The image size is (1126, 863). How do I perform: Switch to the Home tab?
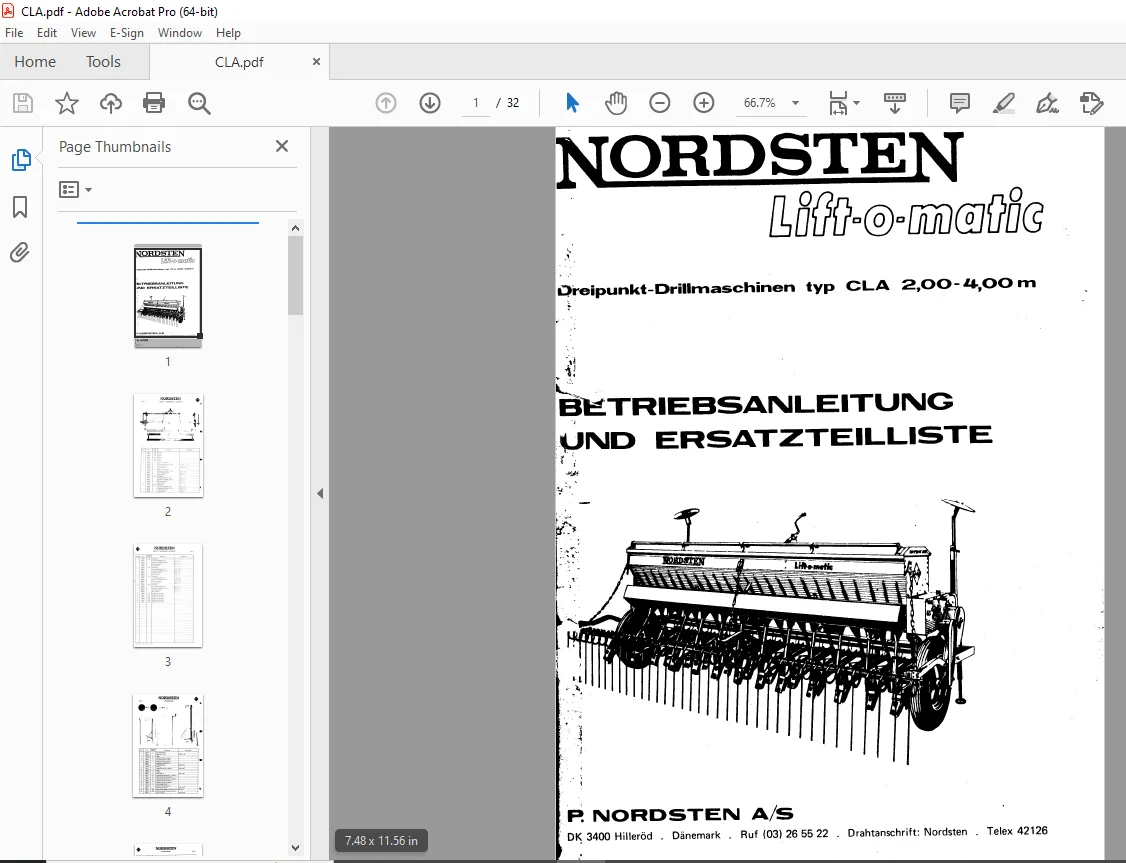coord(35,62)
